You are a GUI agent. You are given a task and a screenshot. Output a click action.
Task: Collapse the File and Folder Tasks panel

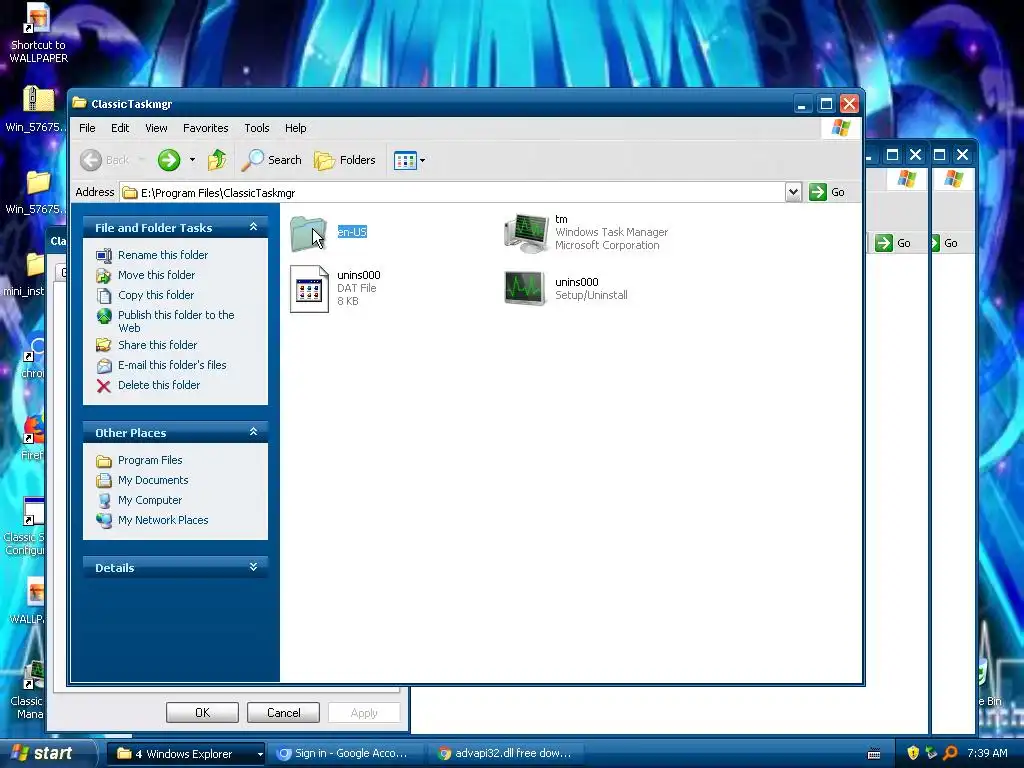click(253, 227)
